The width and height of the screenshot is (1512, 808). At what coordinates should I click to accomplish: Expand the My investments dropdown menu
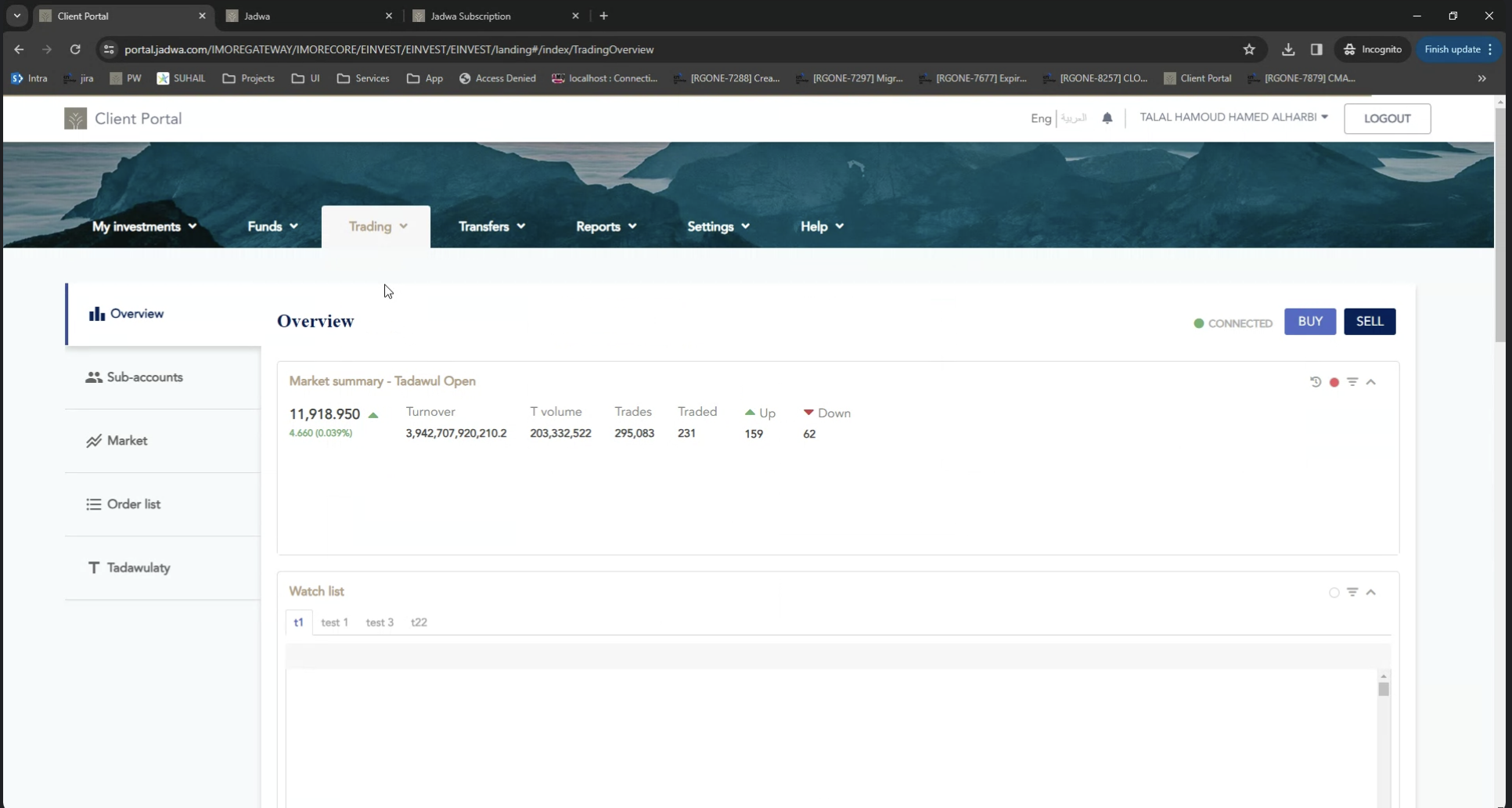[x=144, y=226]
